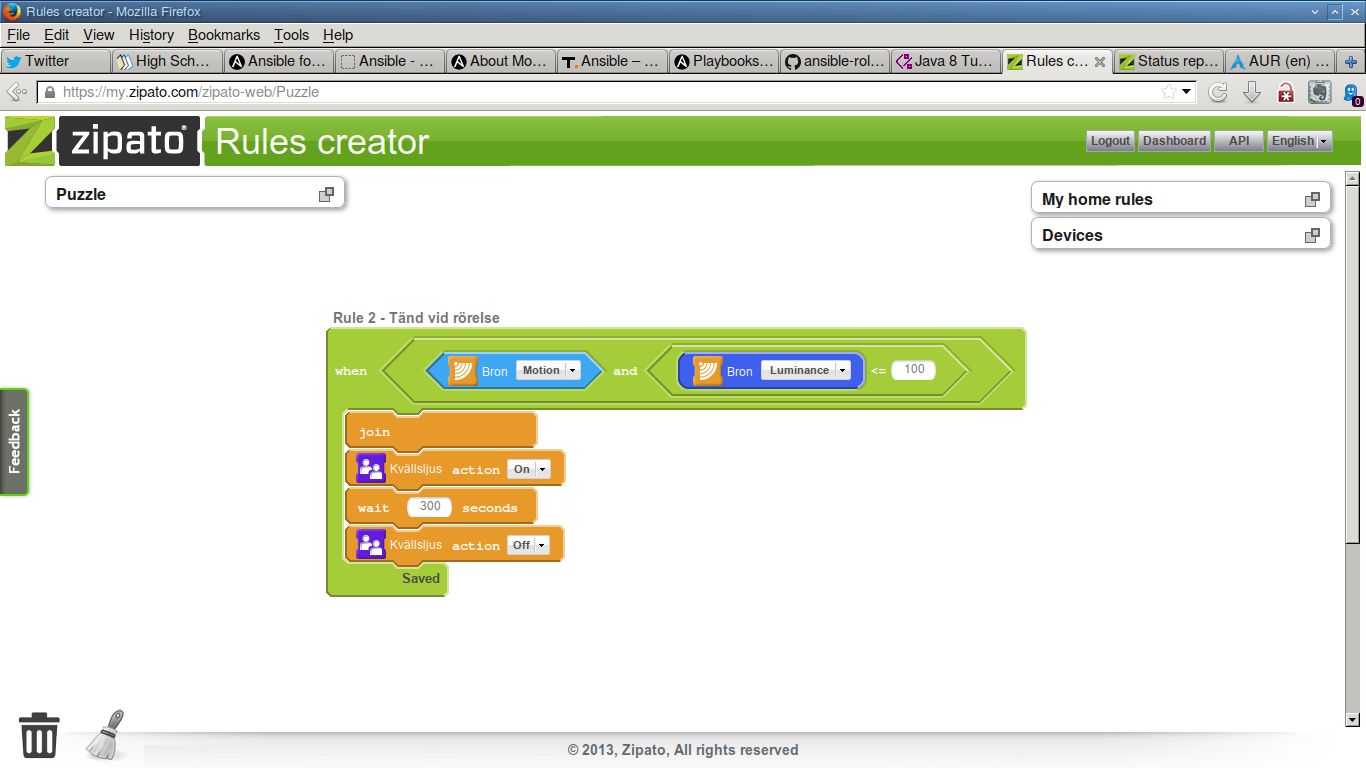Viewport: 1366px width, 768px height.
Task: Reload the page with the refresh icon
Action: (1218, 92)
